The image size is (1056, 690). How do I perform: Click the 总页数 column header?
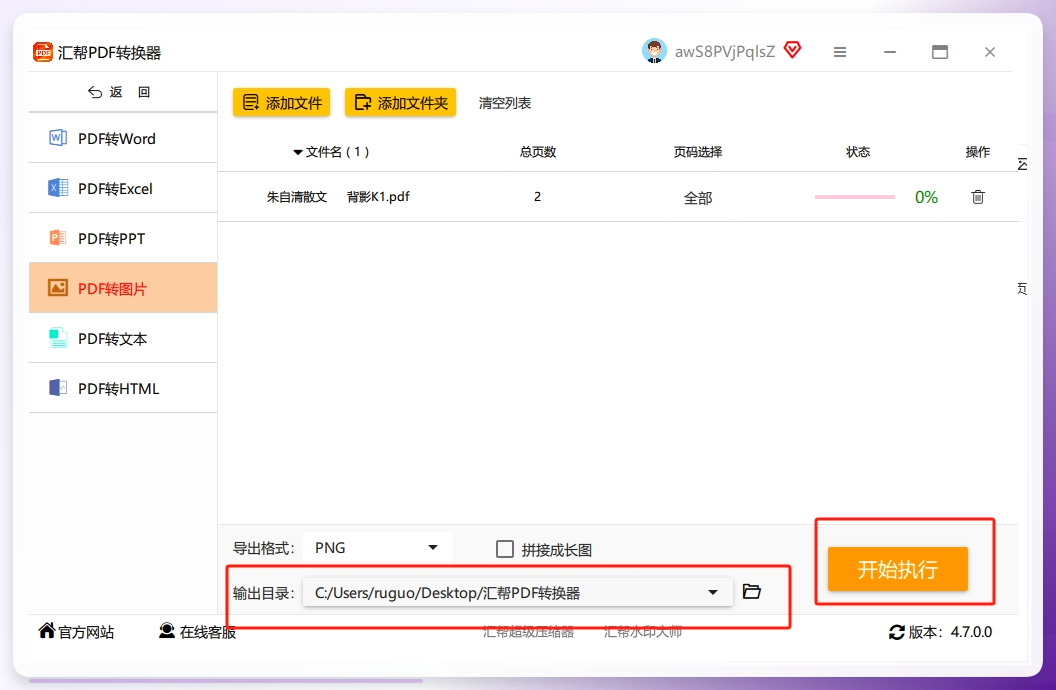click(538, 152)
